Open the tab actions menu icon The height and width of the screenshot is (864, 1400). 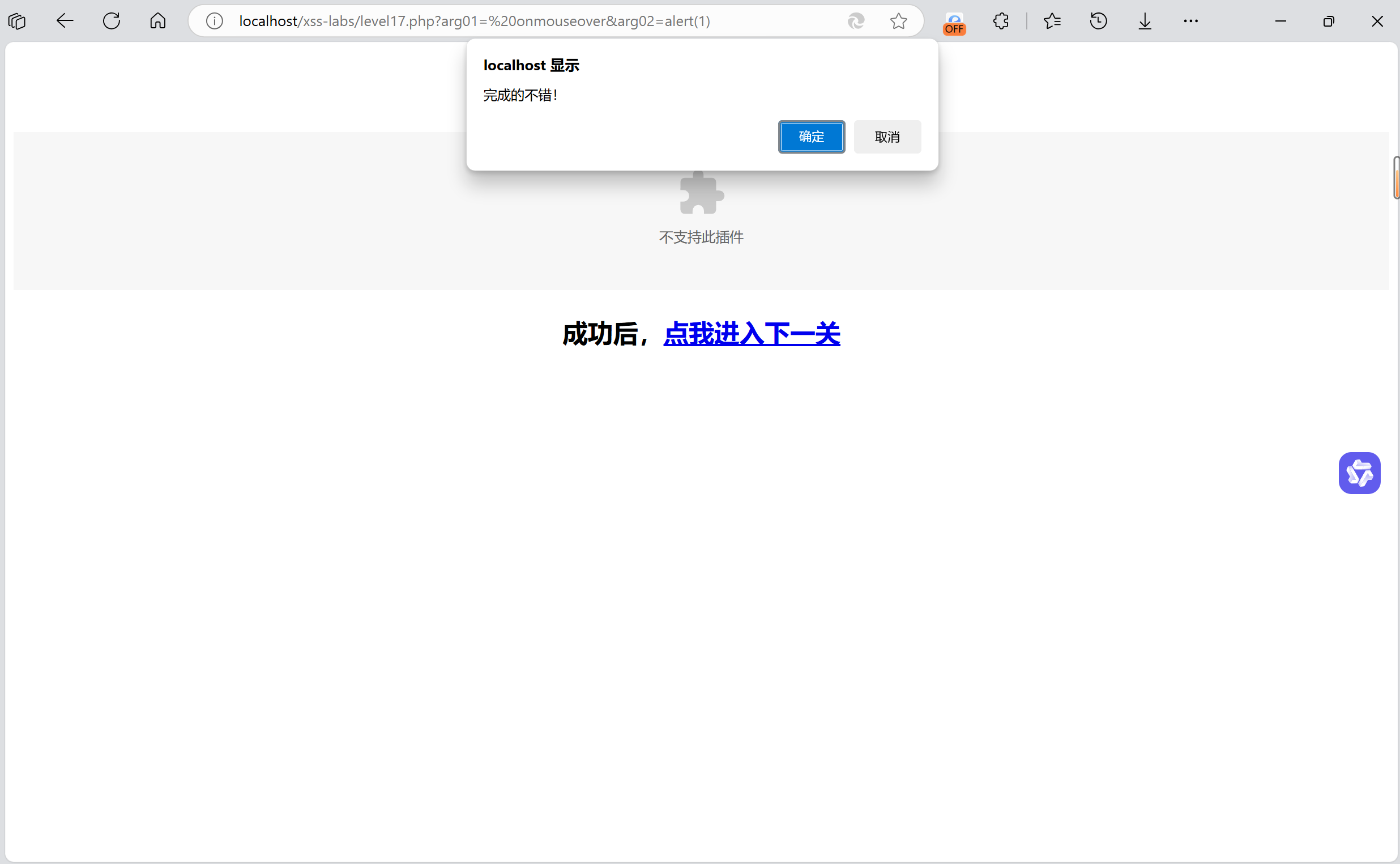17,21
